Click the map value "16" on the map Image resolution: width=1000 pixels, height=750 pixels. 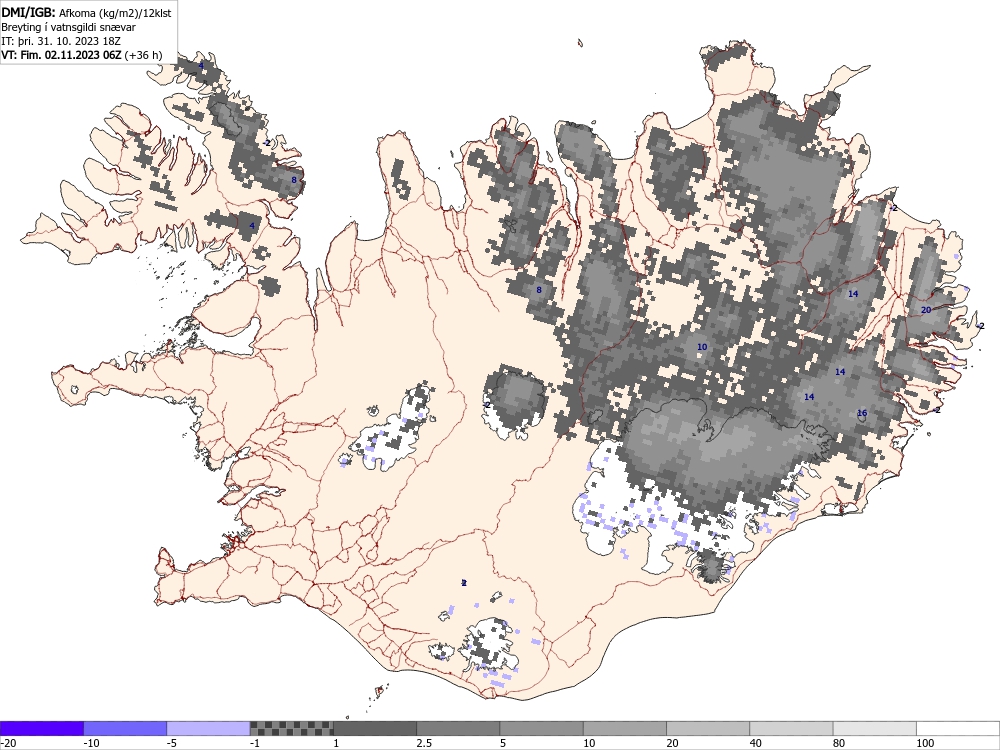(x=862, y=413)
